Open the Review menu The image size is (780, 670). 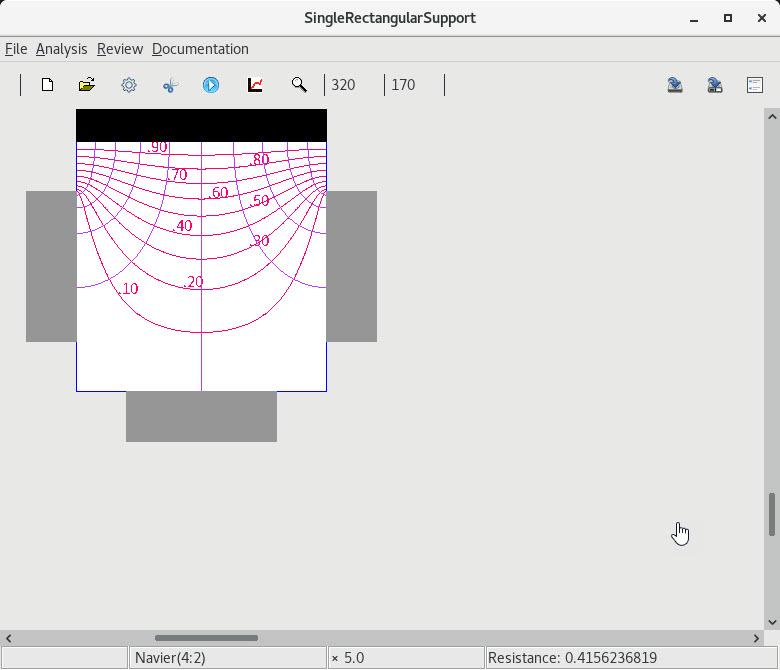coord(119,49)
